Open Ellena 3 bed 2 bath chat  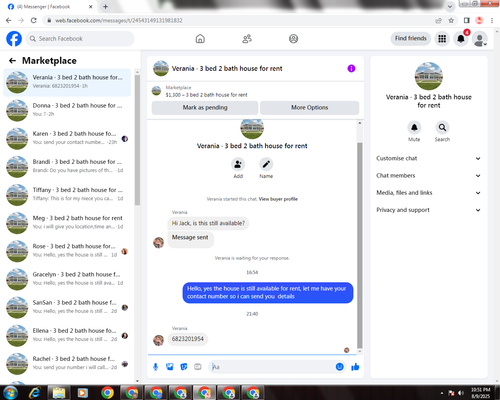[x=67, y=336]
